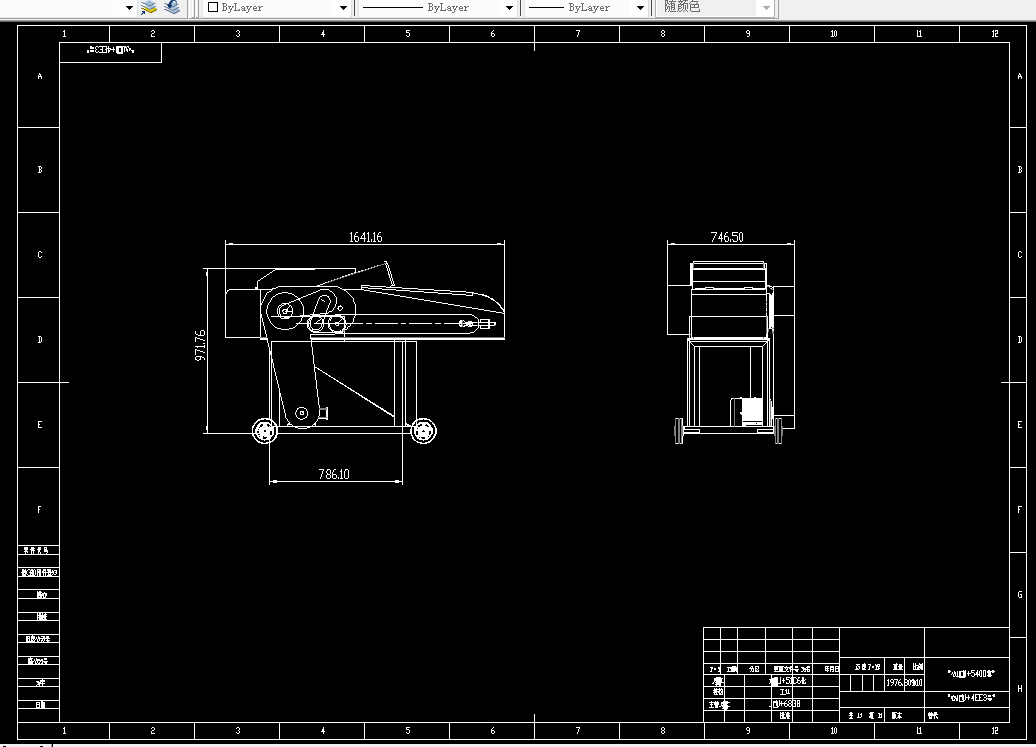Click the title block text containing 5400
Image resolution: width=1036 pixels, height=747 pixels.
[971, 674]
